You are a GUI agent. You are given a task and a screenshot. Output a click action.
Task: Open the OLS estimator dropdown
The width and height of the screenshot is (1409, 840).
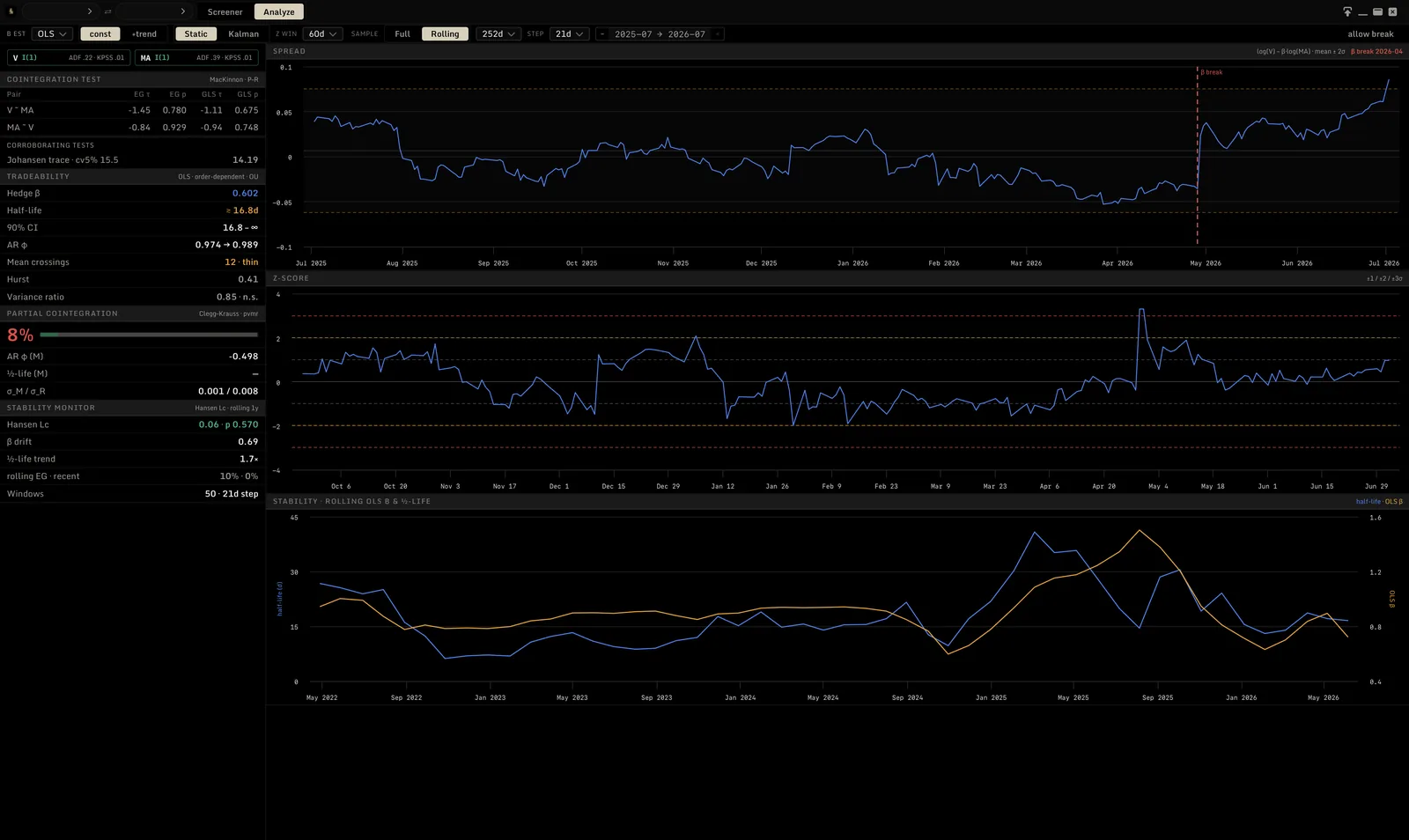(52, 33)
